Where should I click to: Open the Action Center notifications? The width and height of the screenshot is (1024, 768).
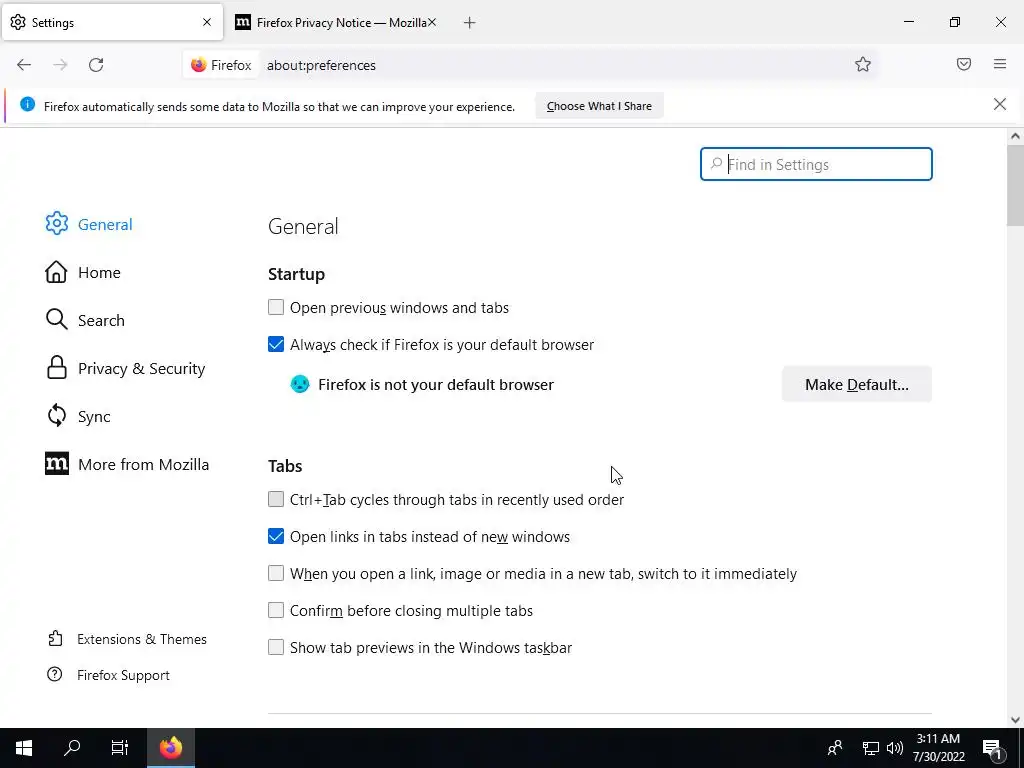coord(992,748)
